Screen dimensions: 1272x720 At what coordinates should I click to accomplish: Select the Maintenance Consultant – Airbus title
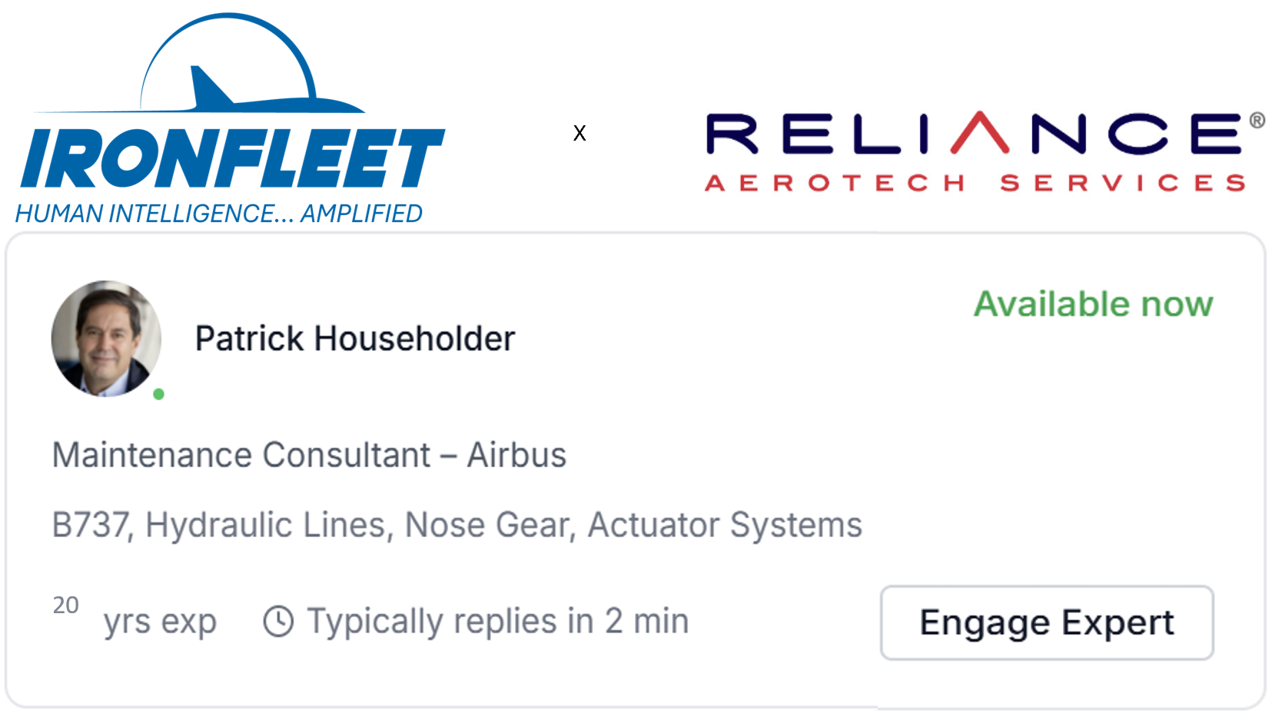point(309,456)
